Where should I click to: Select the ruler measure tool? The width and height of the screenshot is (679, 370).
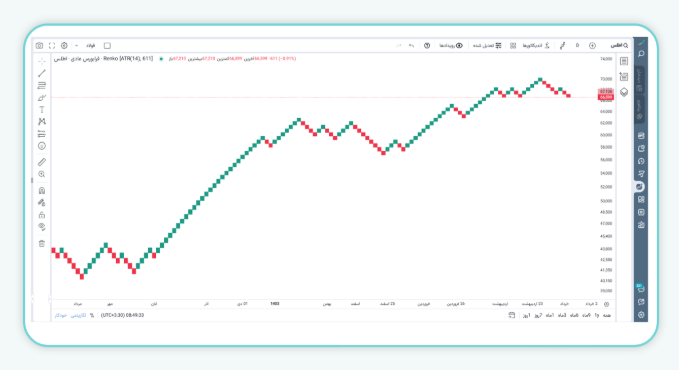pos(42,162)
